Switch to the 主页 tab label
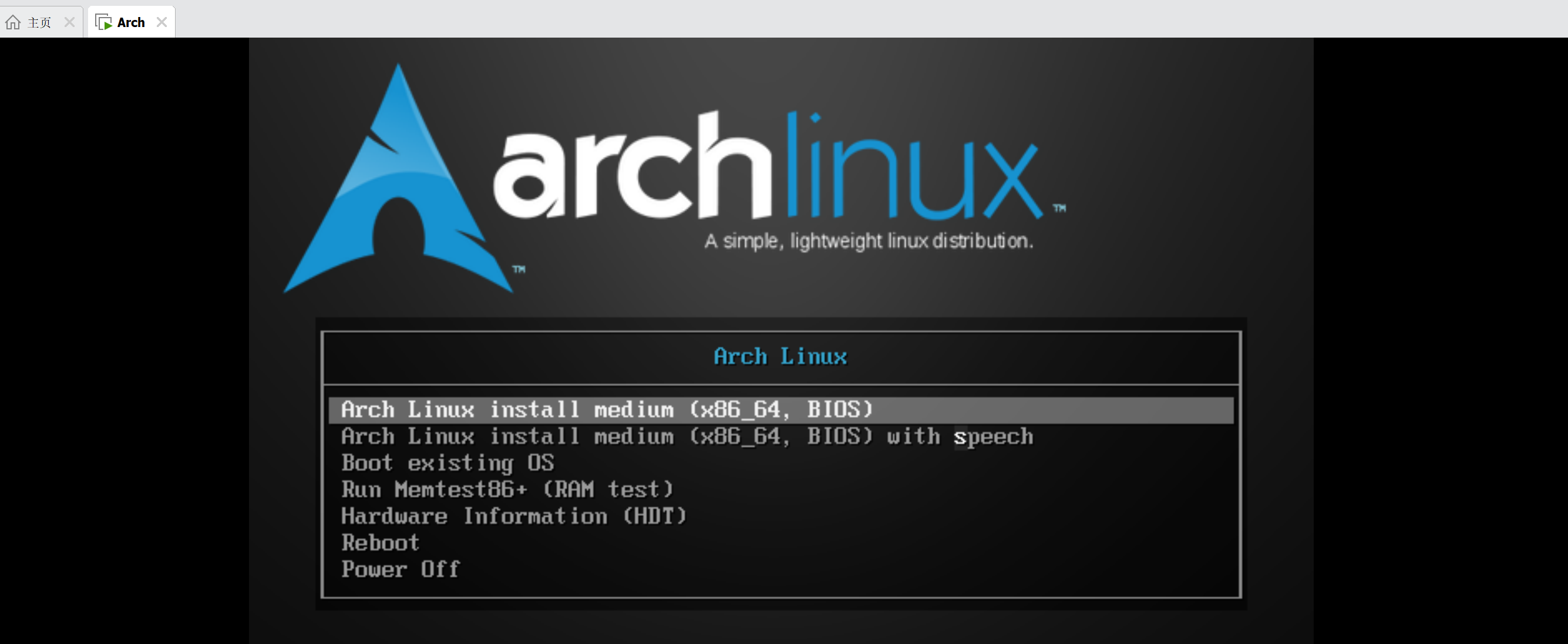The image size is (1568, 644). [39, 22]
